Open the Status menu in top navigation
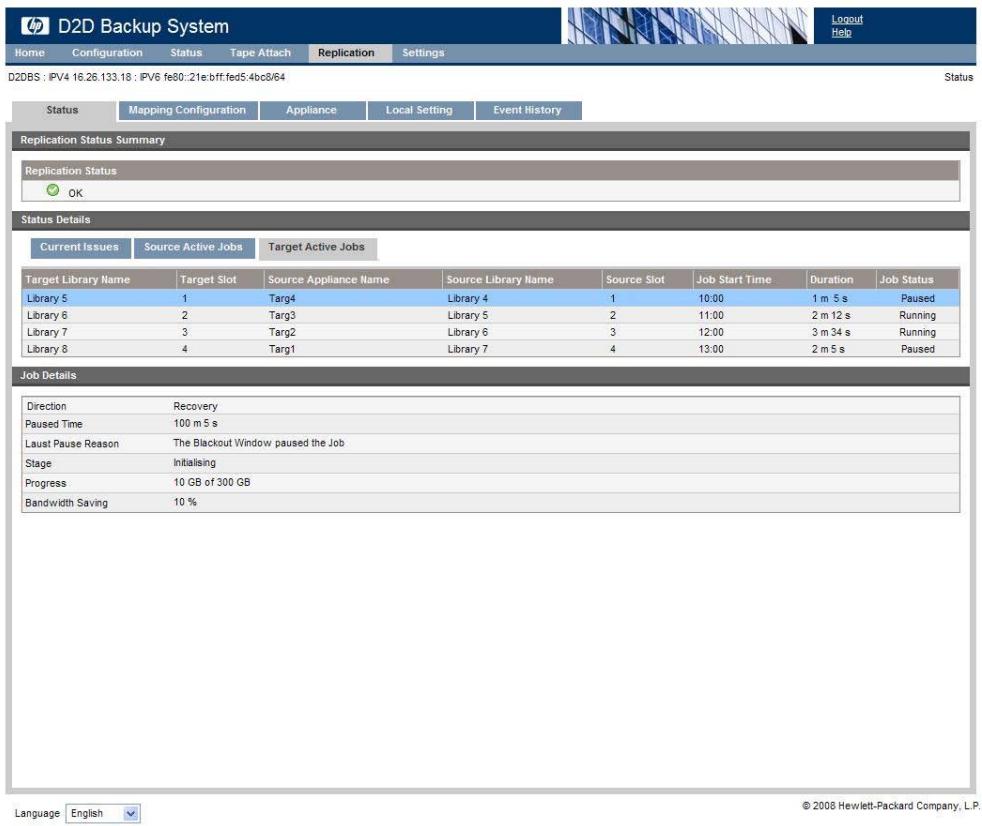 click(186, 53)
